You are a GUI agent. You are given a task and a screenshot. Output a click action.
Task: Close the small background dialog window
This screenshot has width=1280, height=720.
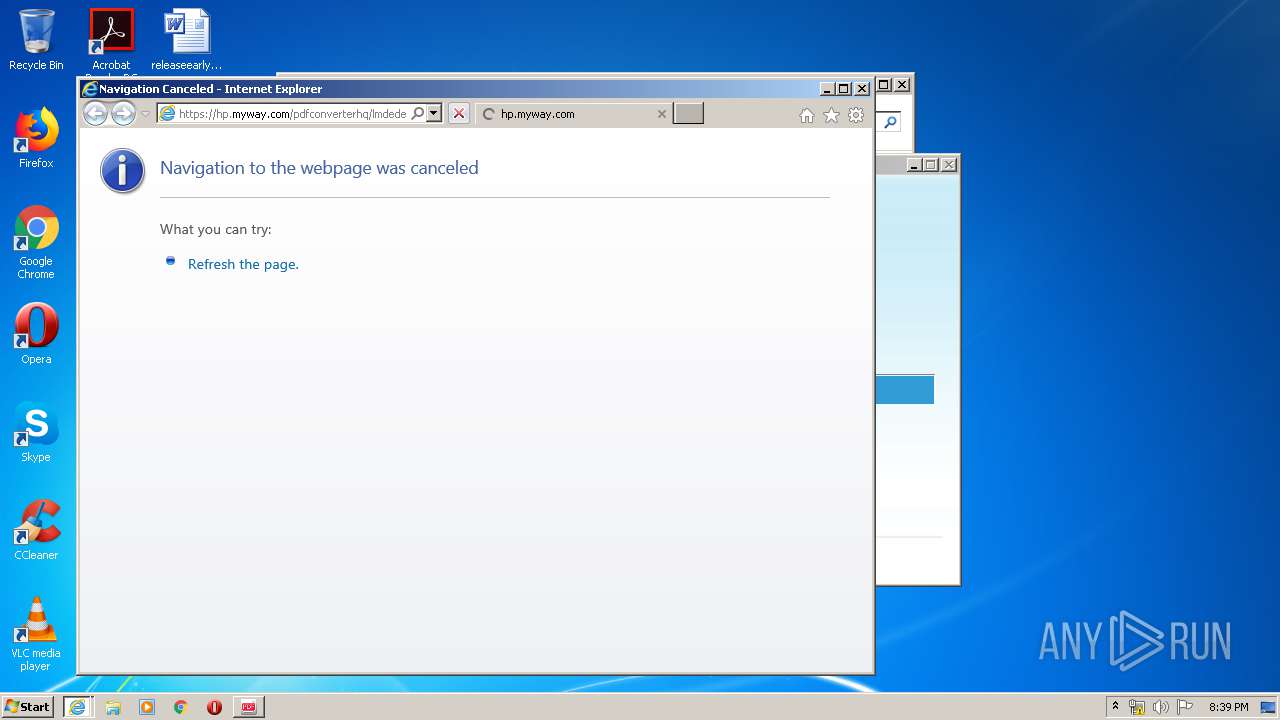[949, 165]
